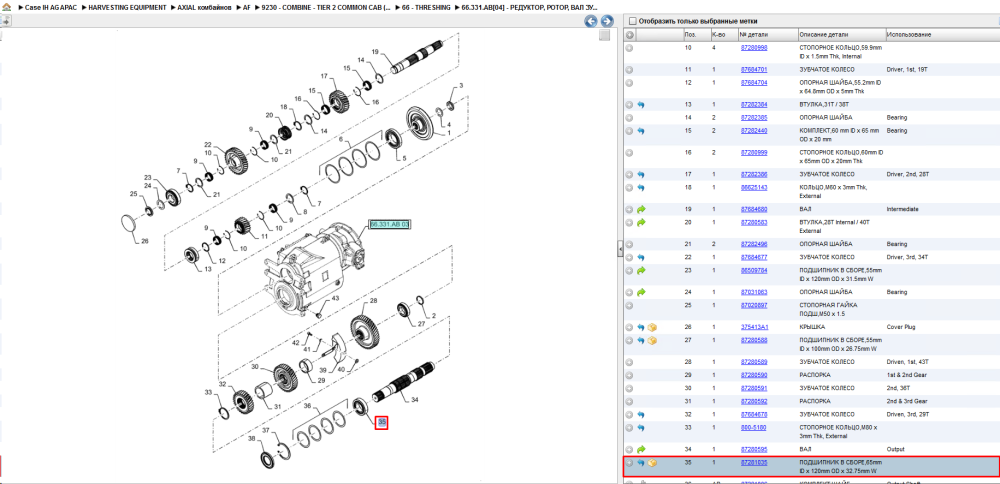Select callout 43 on gearbox housing
1000x484 pixels.
click(x=335, y=298)
